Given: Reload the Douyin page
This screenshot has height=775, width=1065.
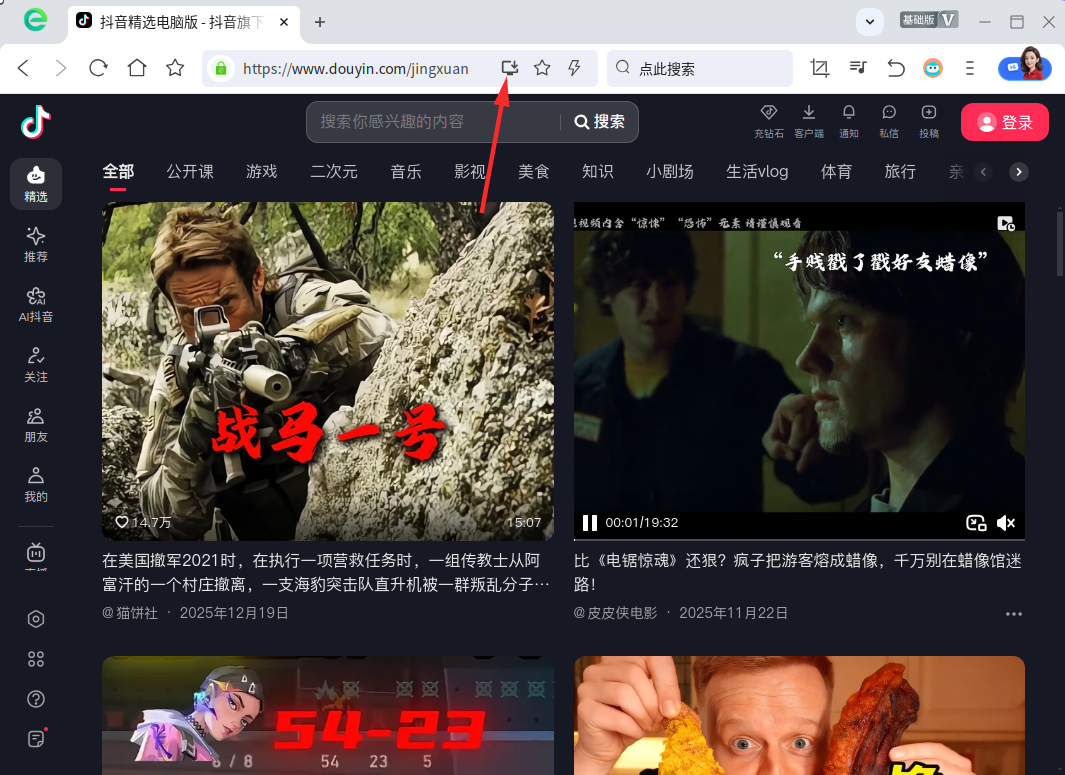Looking at the screenshot, I should click(98, 68).
